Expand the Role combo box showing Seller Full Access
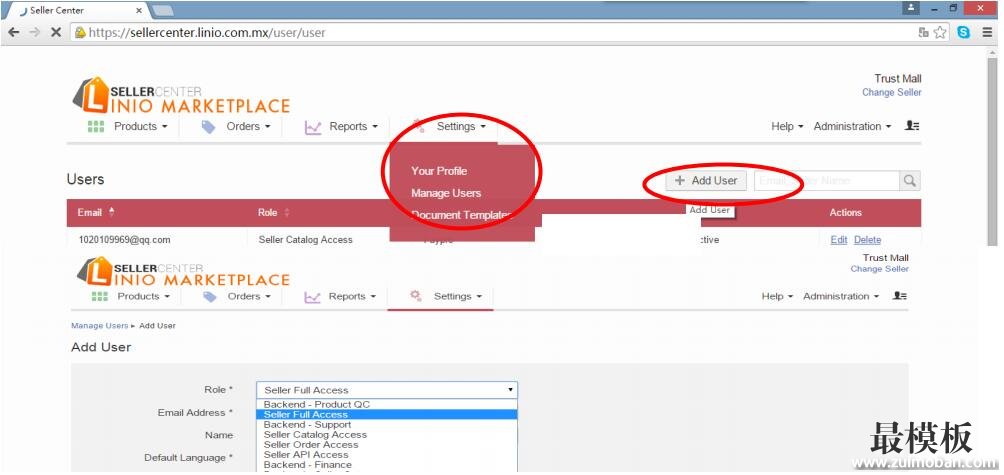Viewport: 1004px width, 475px height. pos(387,390)
